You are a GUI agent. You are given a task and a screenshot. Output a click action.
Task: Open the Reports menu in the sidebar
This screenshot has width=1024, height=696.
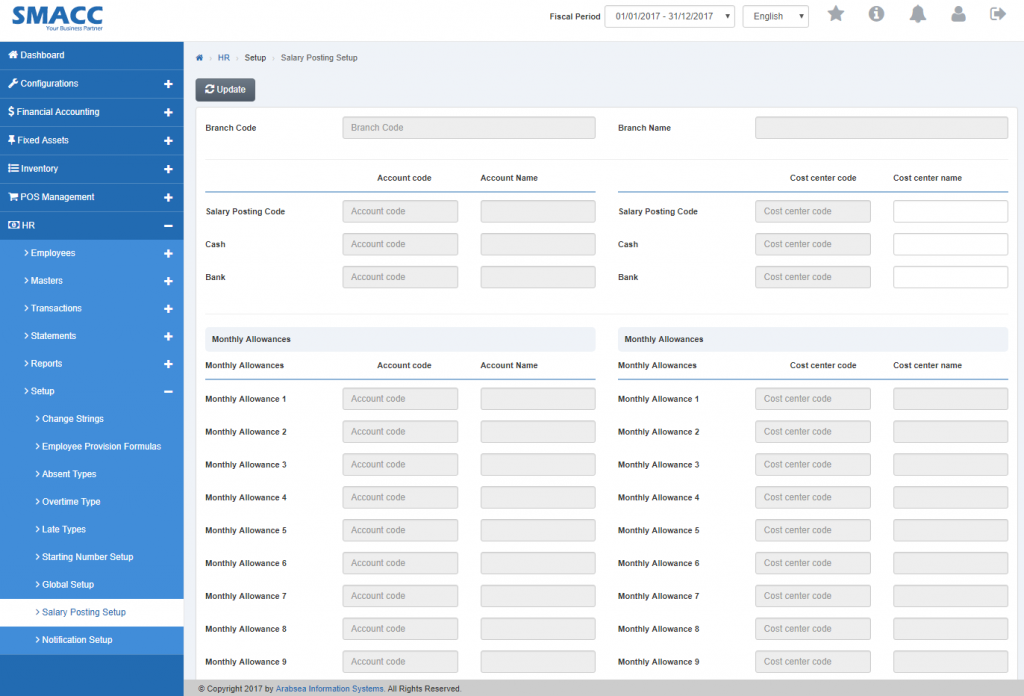45,363
